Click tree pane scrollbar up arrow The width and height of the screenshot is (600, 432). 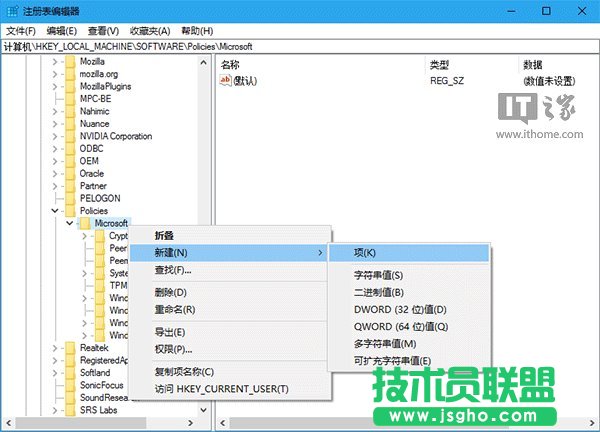204,62
